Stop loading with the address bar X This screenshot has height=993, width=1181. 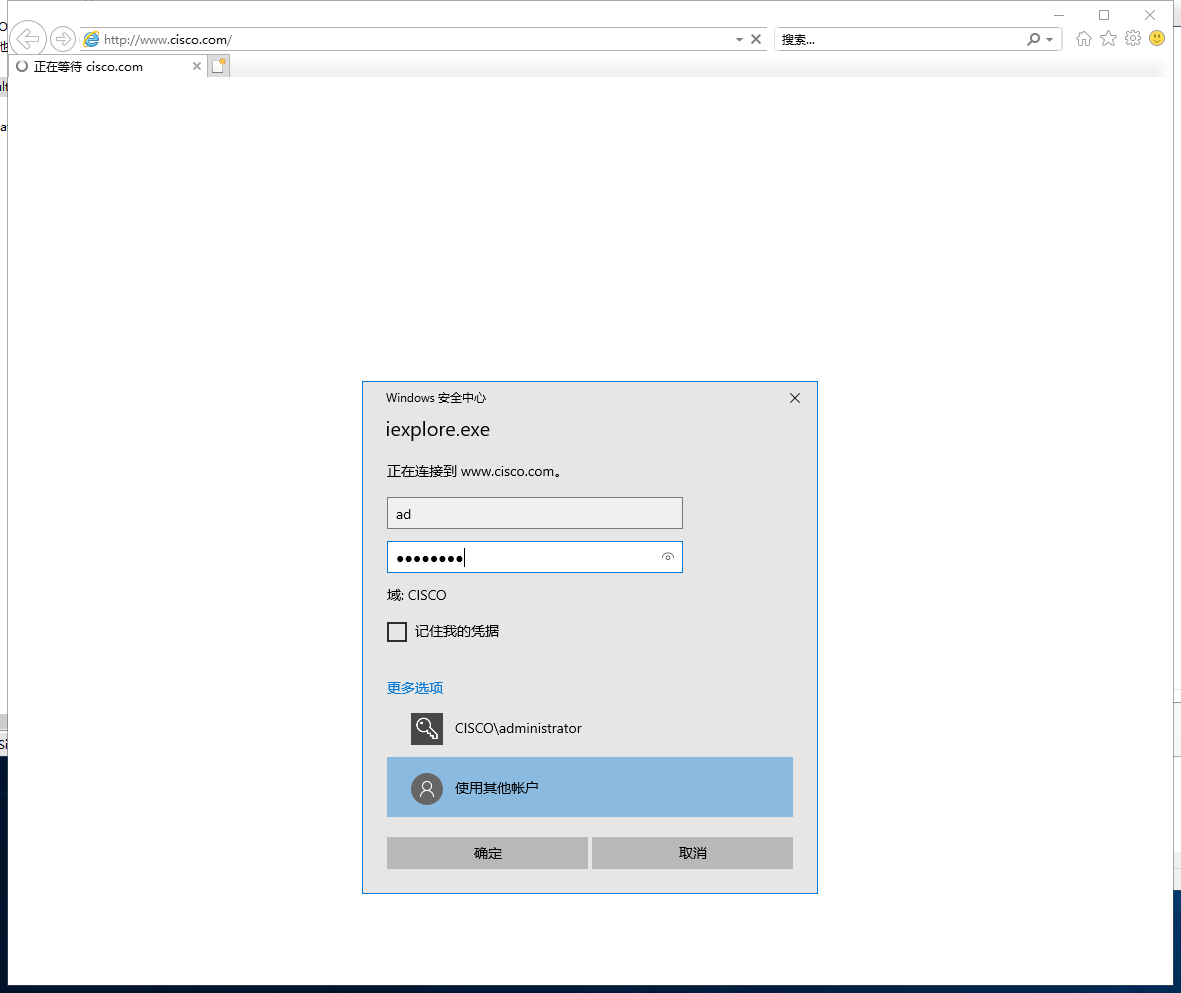tap(756, 39)
